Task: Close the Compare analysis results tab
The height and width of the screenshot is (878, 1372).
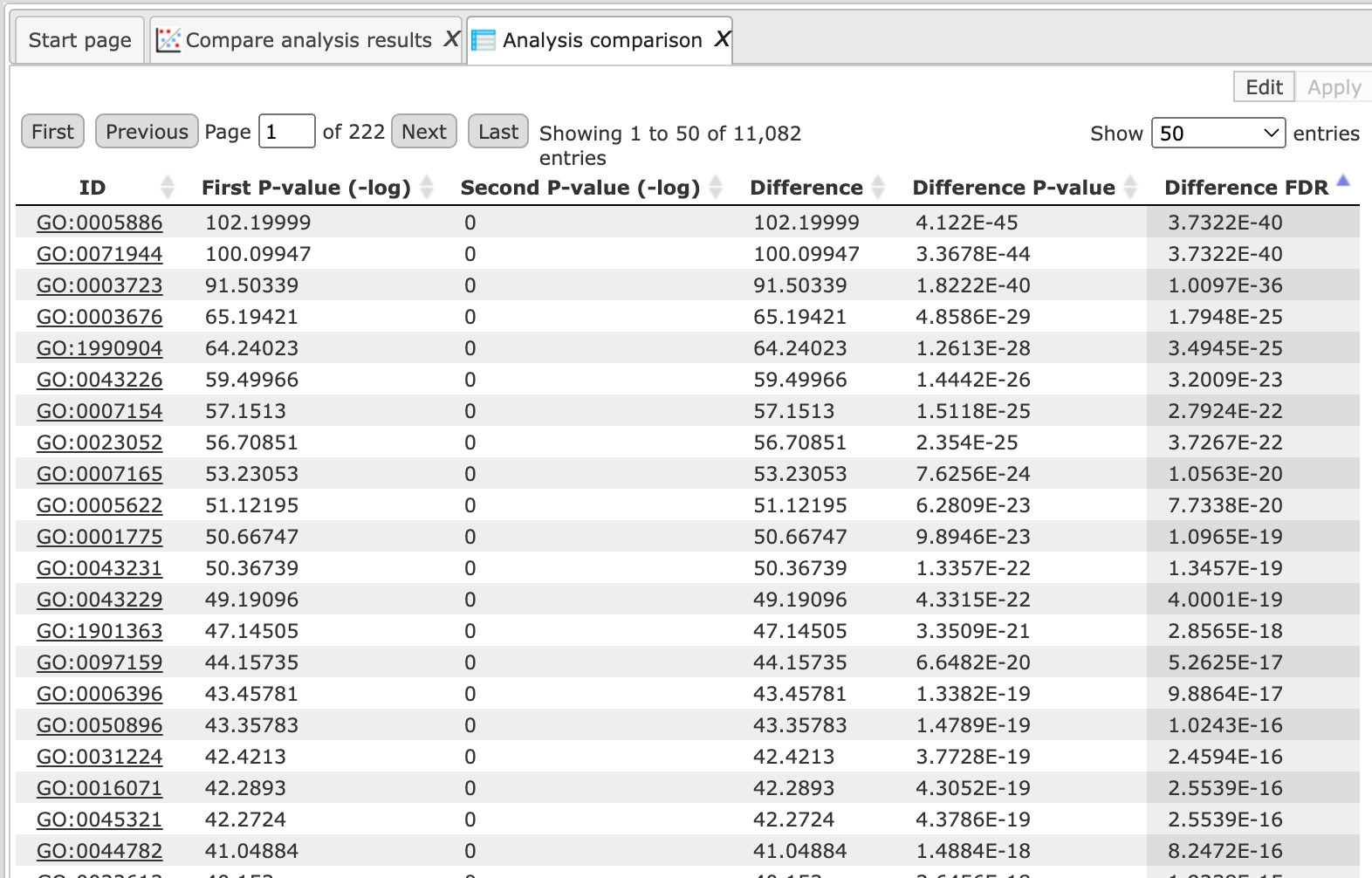Action: click(x=451, y=39)
